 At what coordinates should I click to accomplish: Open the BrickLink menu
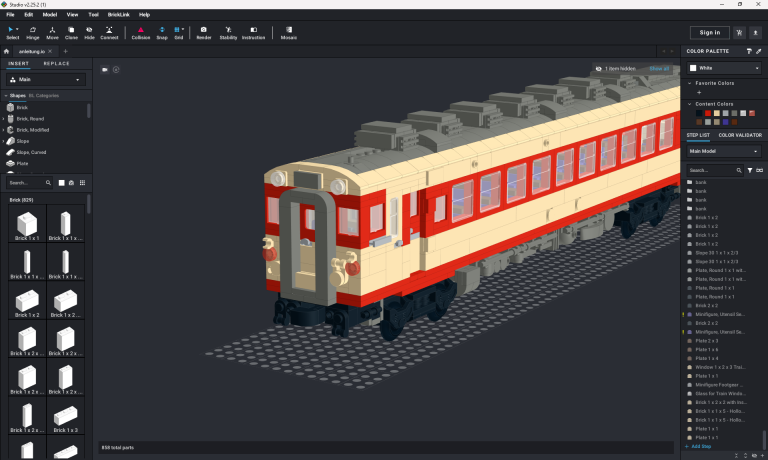point(118,15)
